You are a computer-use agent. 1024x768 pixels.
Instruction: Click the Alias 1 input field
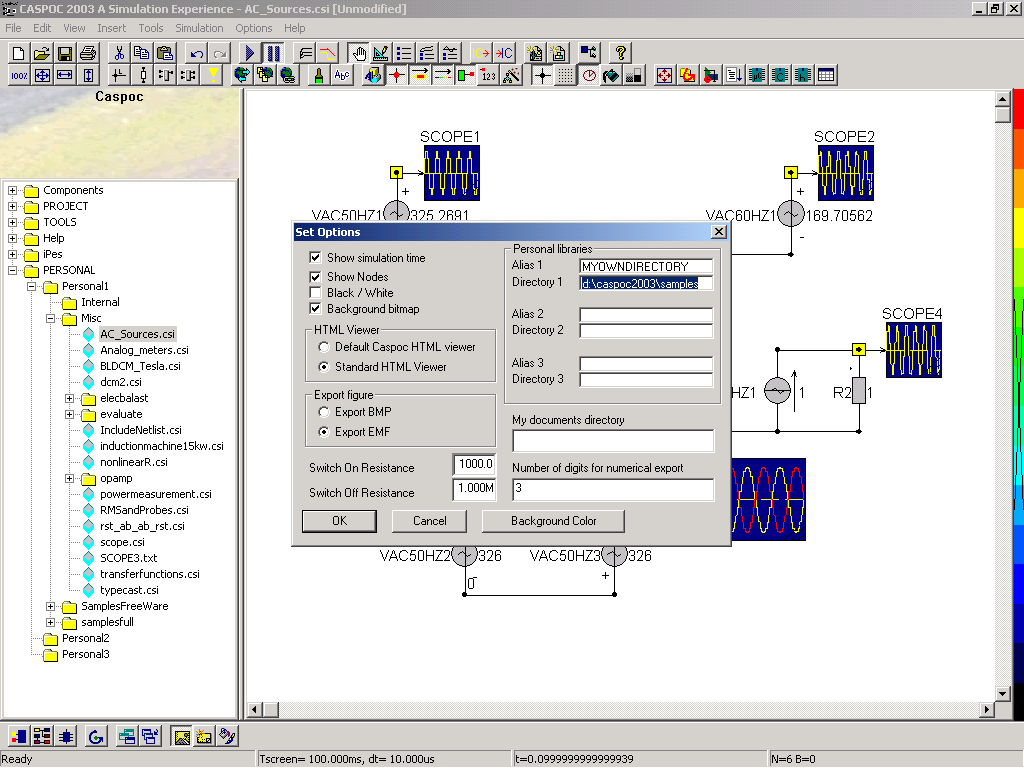646,266
